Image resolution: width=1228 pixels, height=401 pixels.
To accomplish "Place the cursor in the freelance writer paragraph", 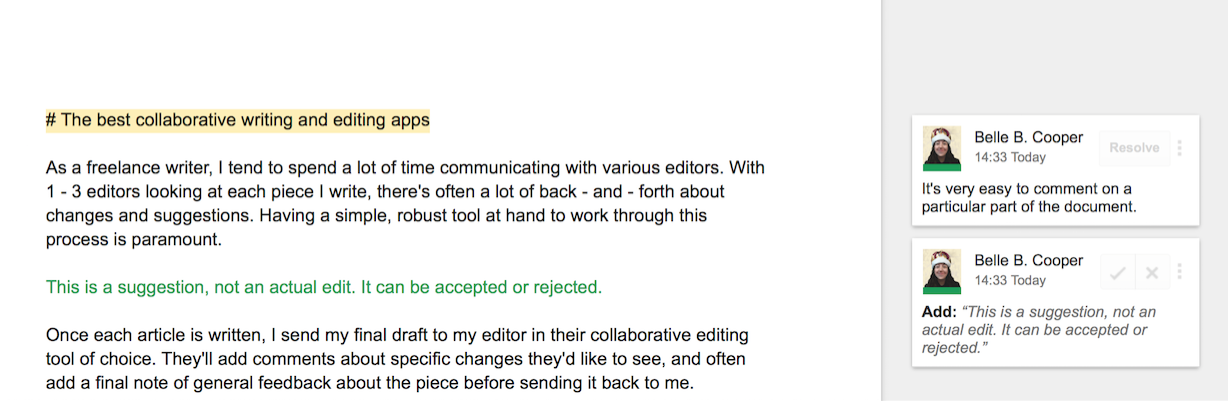I will click(400, 191).
